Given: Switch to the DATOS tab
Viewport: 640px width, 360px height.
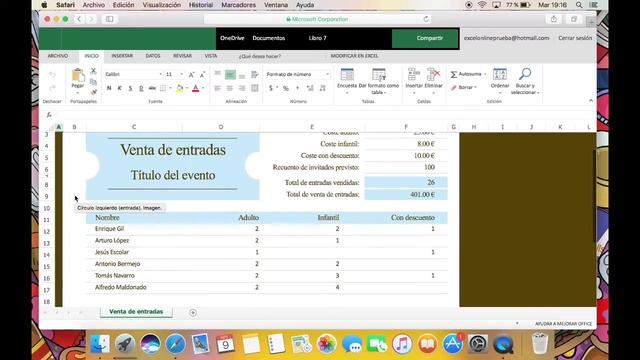Looking at the screenshot, I should [x=153, y=56].
